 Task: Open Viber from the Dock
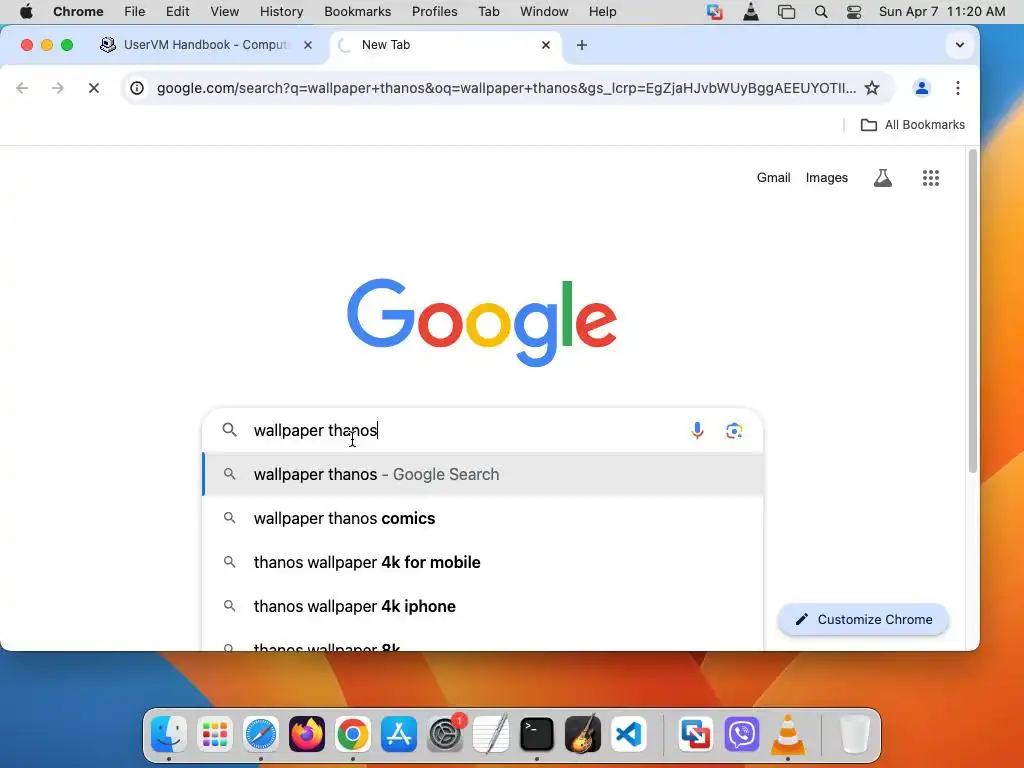(x=741, y=734)
